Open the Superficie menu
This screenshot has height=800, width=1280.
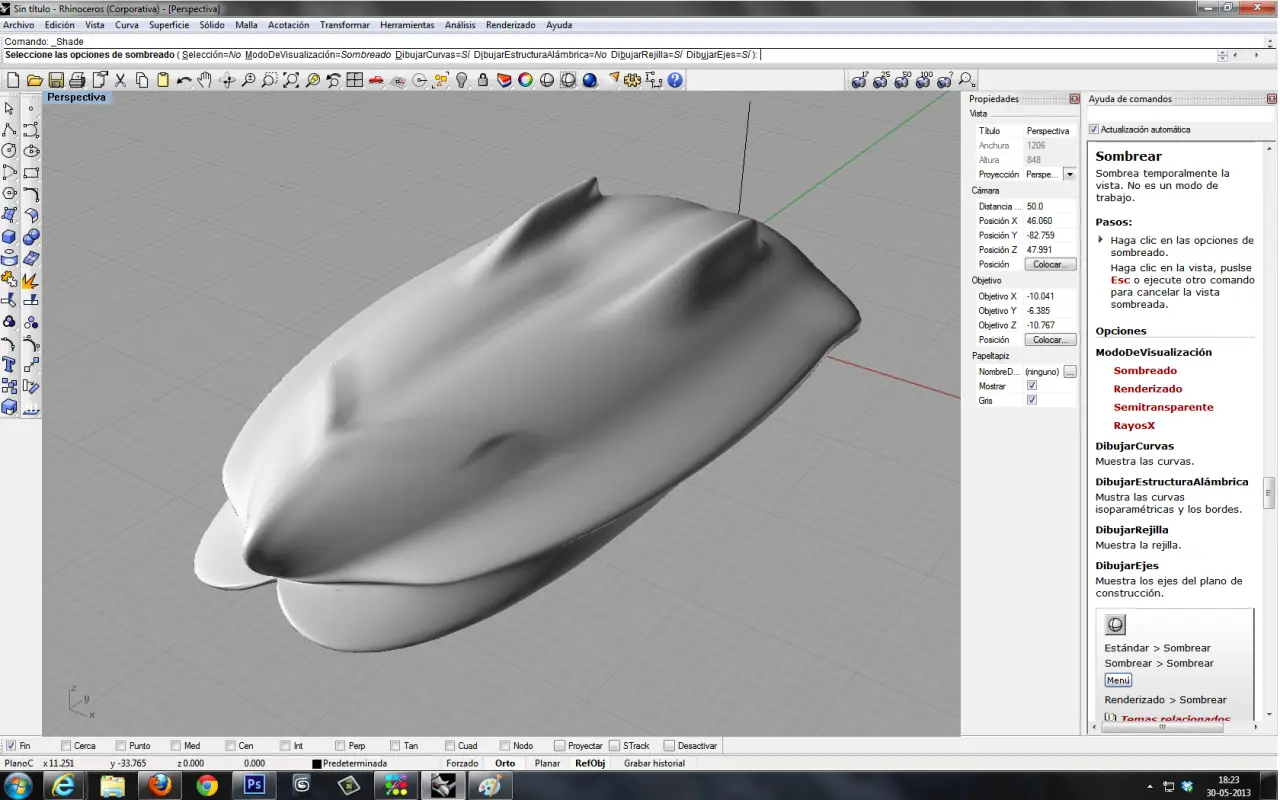[x=169, y=25]
